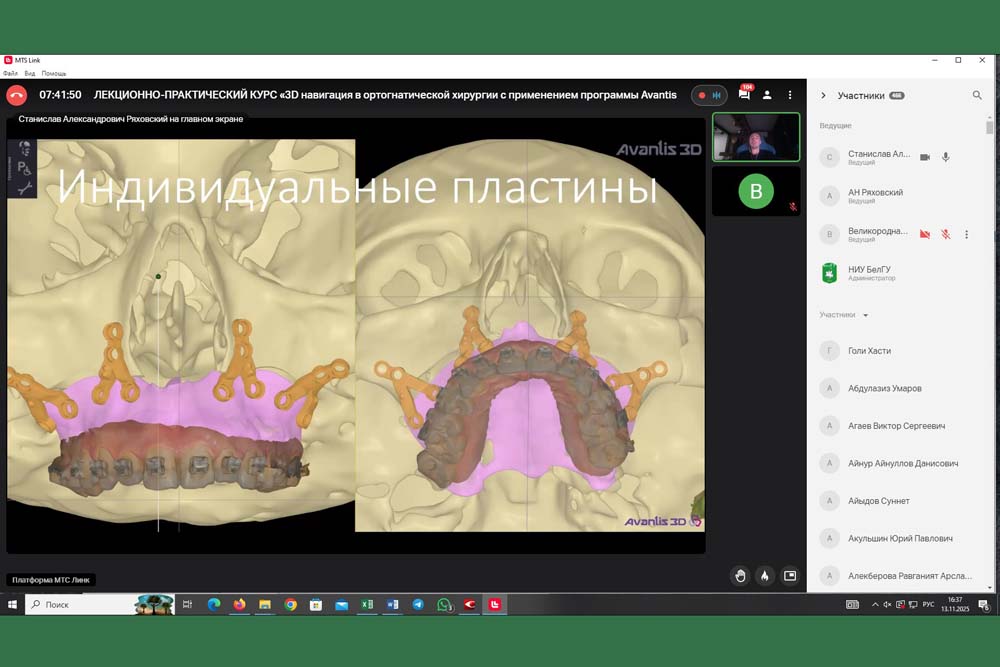Enable picture-in-picture view icon
The height and width of the screenshot is (667, 1000).
pos(790,575)
